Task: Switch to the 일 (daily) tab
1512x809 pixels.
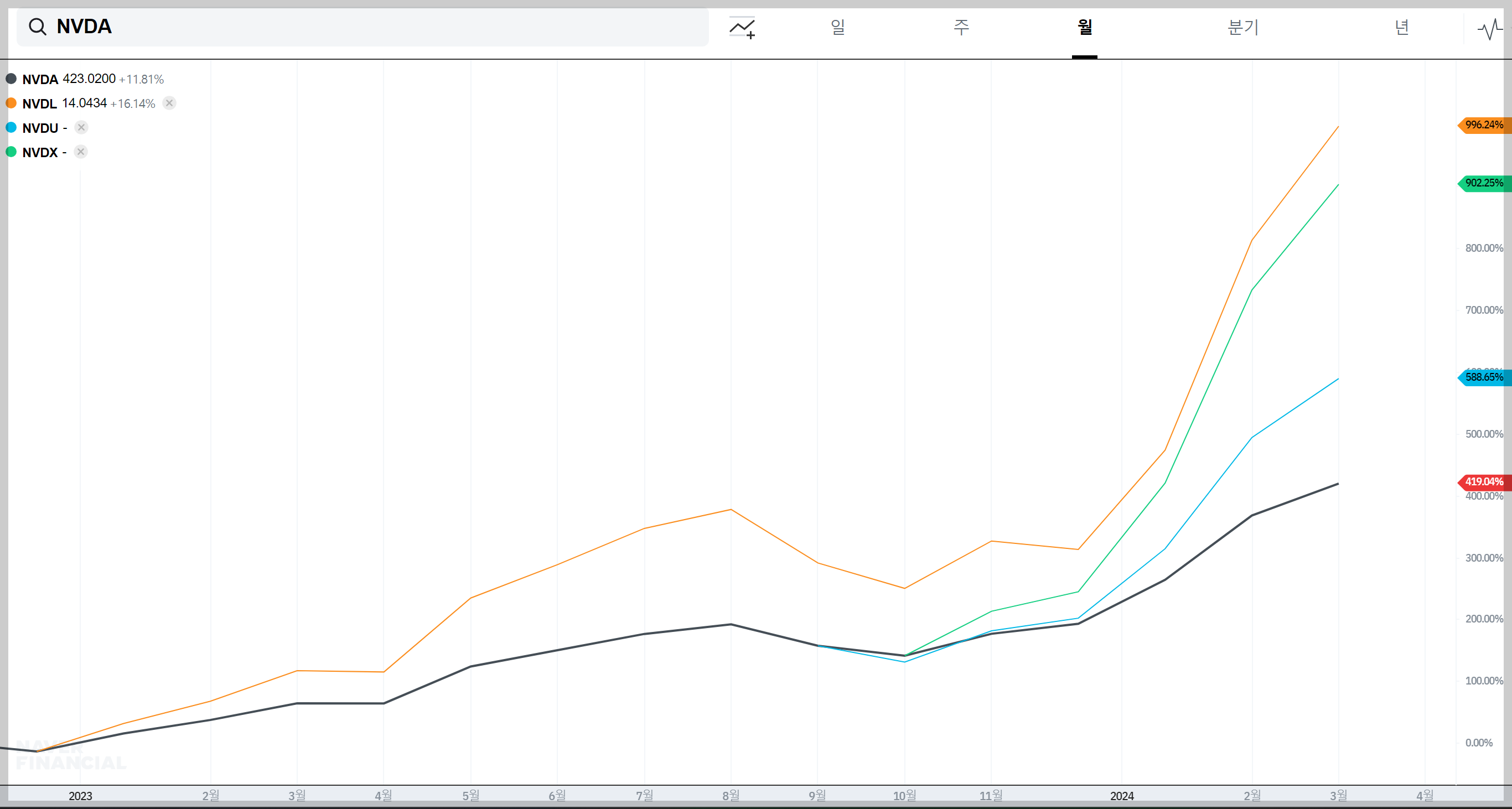Action: [837, 27]
